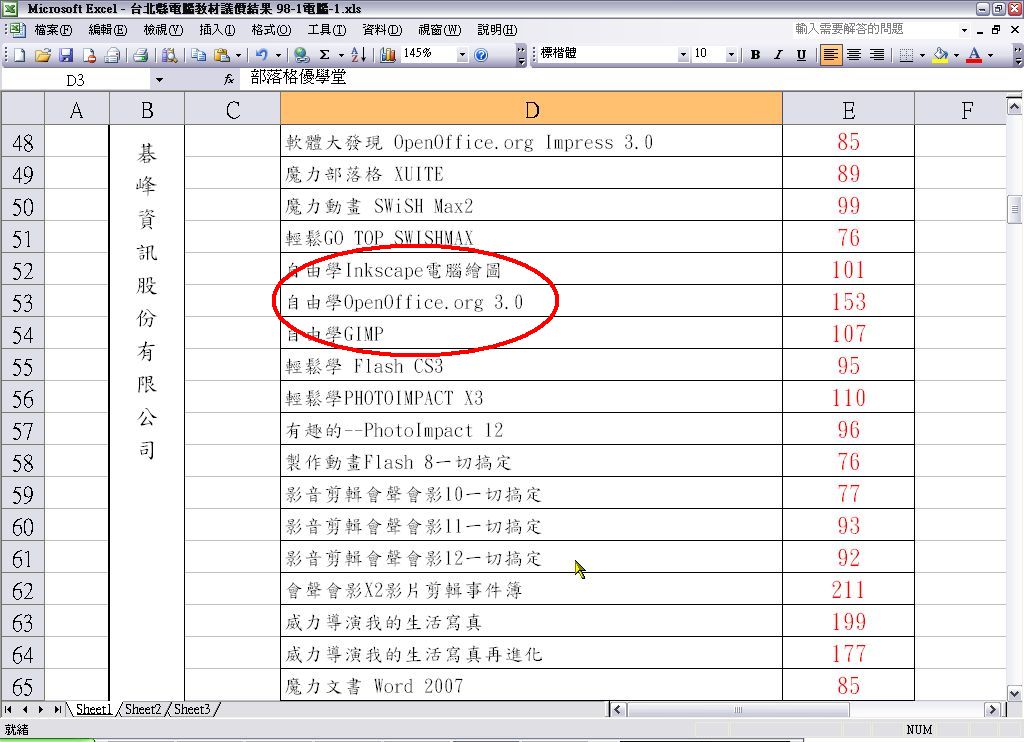Image resolution: width=1024 pixels, height=742 pixels.
Task: Open the paste options dropdown arrow
Action: (x=238, y=56)
